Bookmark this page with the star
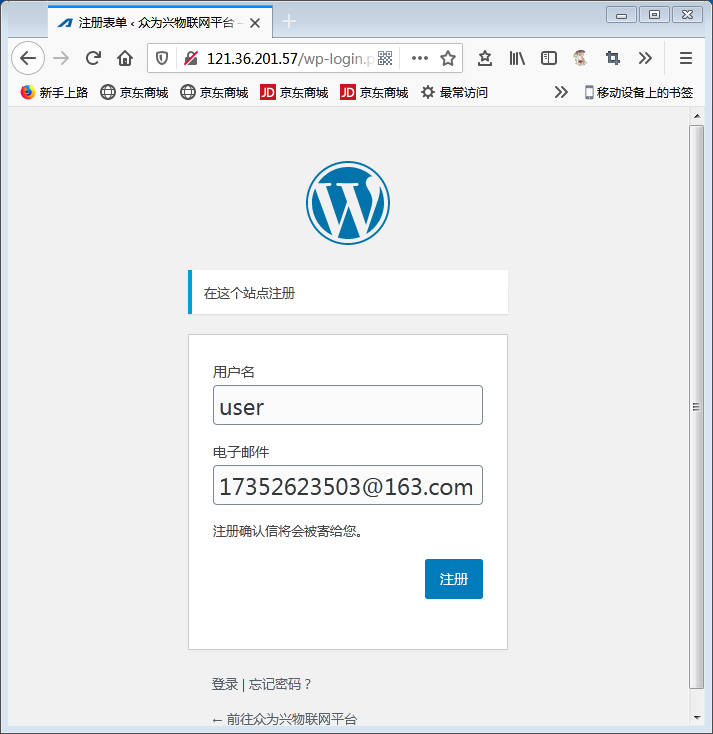Viewport: 713px width, 734px height. 448,59
